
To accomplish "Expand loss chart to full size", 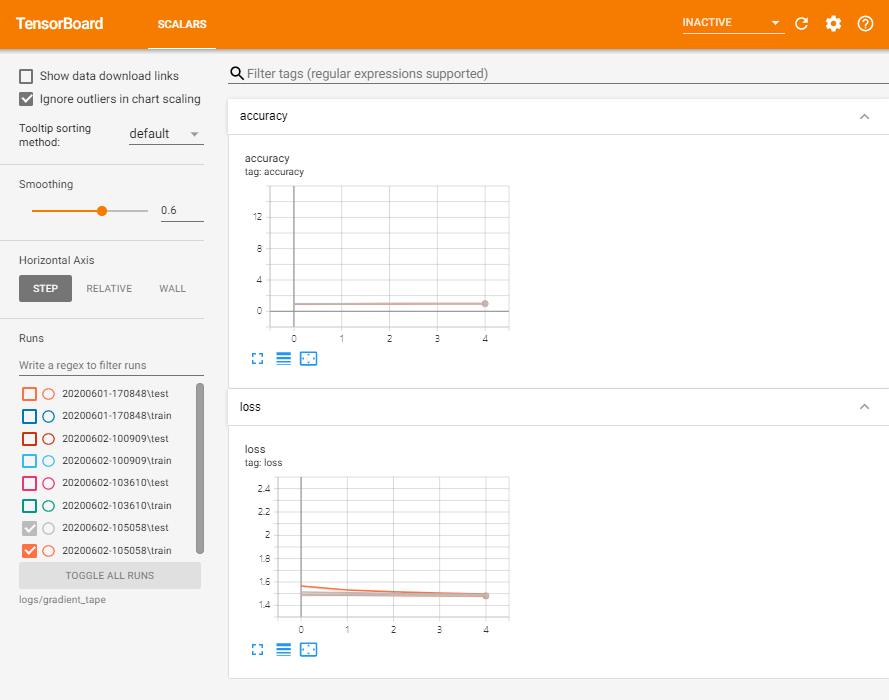I will 257,650.
